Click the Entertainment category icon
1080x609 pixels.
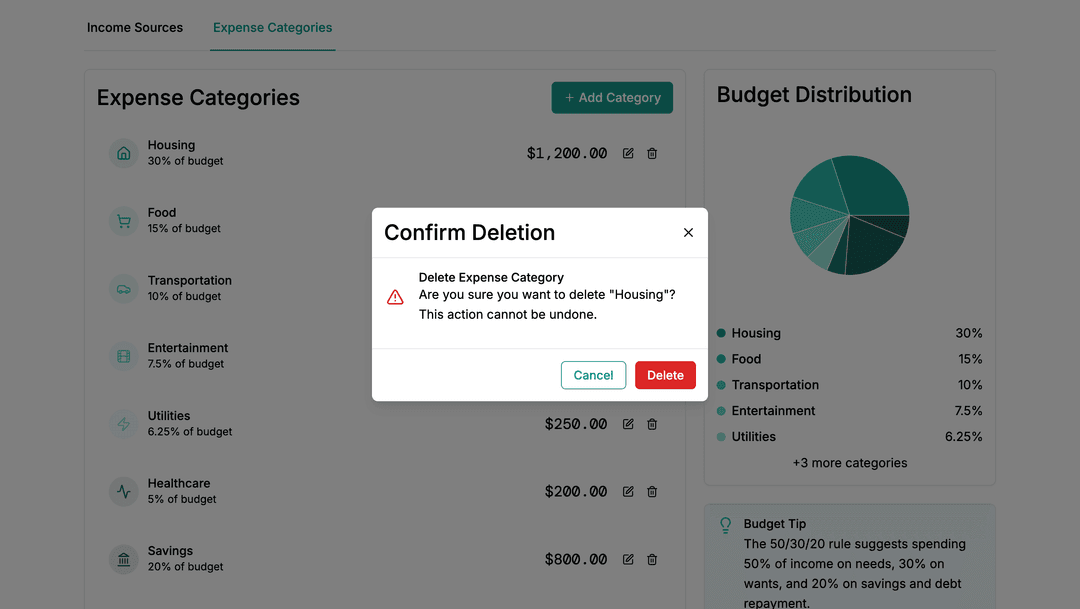(x=123, y=356)
